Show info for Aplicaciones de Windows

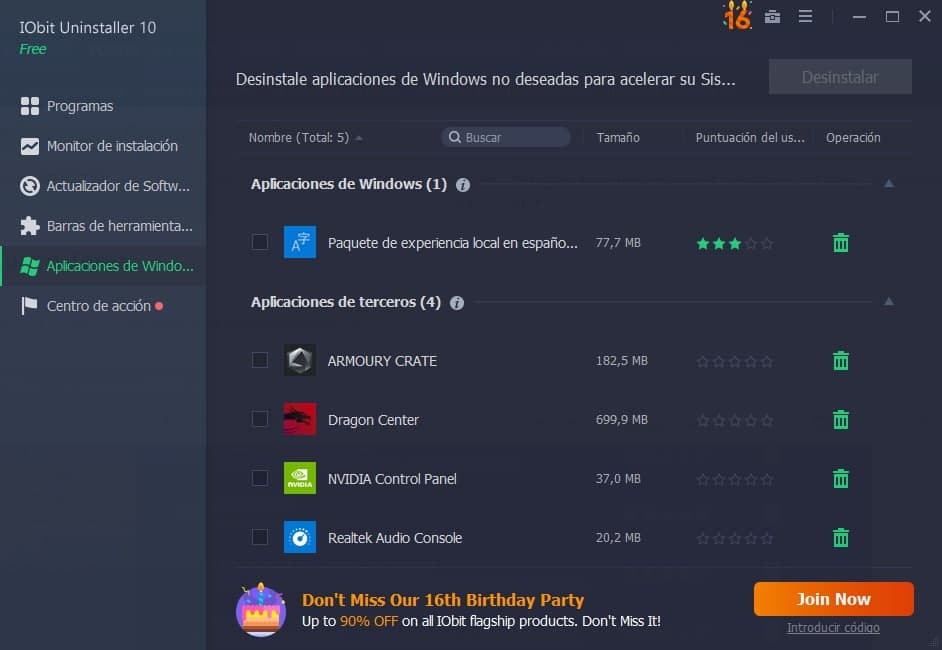pos(463,185)
